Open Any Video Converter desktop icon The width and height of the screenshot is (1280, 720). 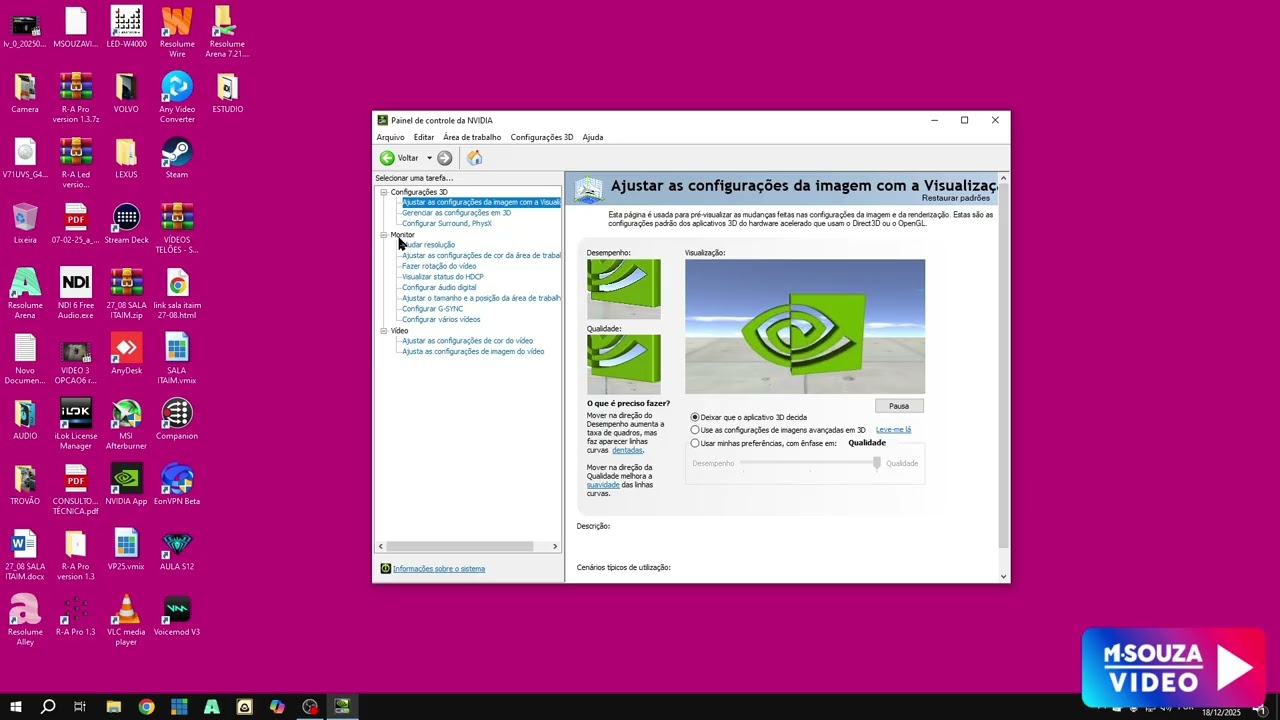(177, 98)
